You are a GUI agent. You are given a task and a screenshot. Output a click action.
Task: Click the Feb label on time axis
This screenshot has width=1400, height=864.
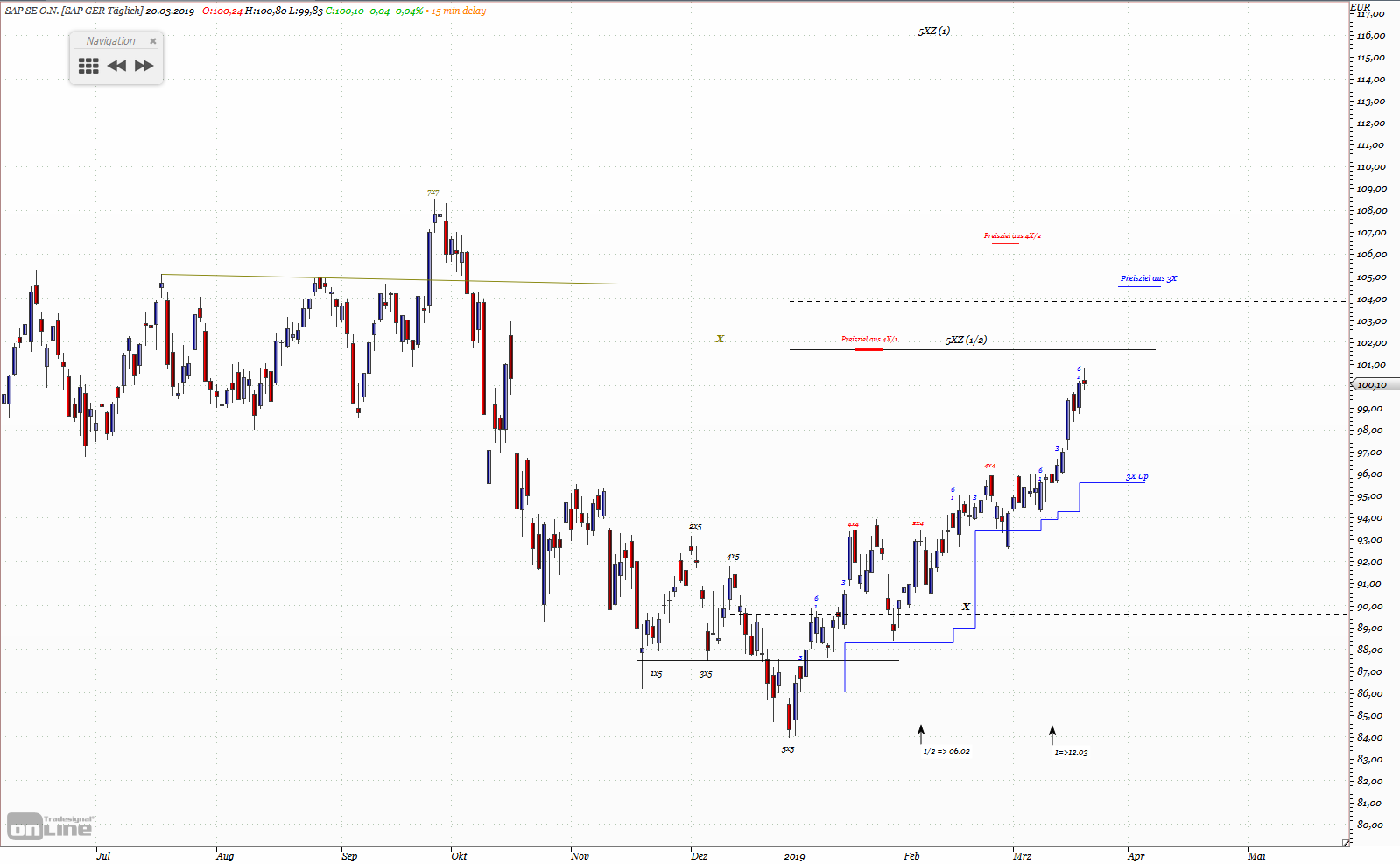point(911,855)
